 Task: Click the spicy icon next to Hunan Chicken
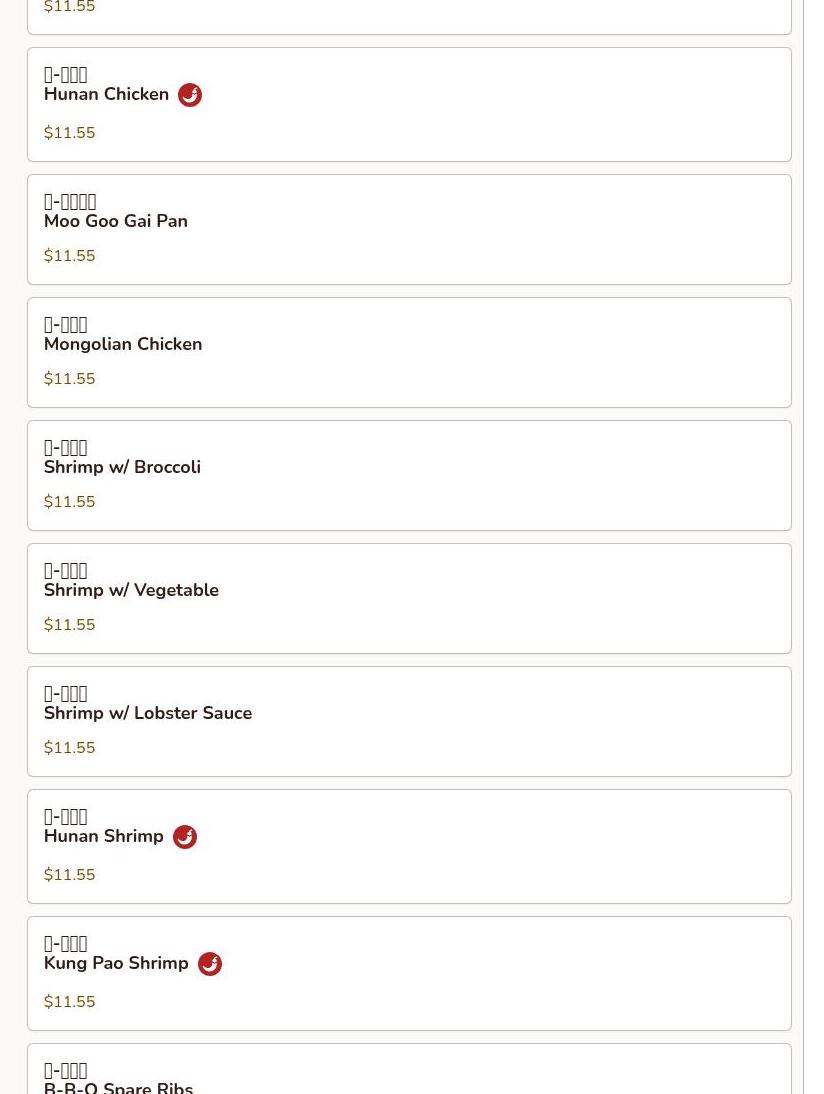pos(190,95)
